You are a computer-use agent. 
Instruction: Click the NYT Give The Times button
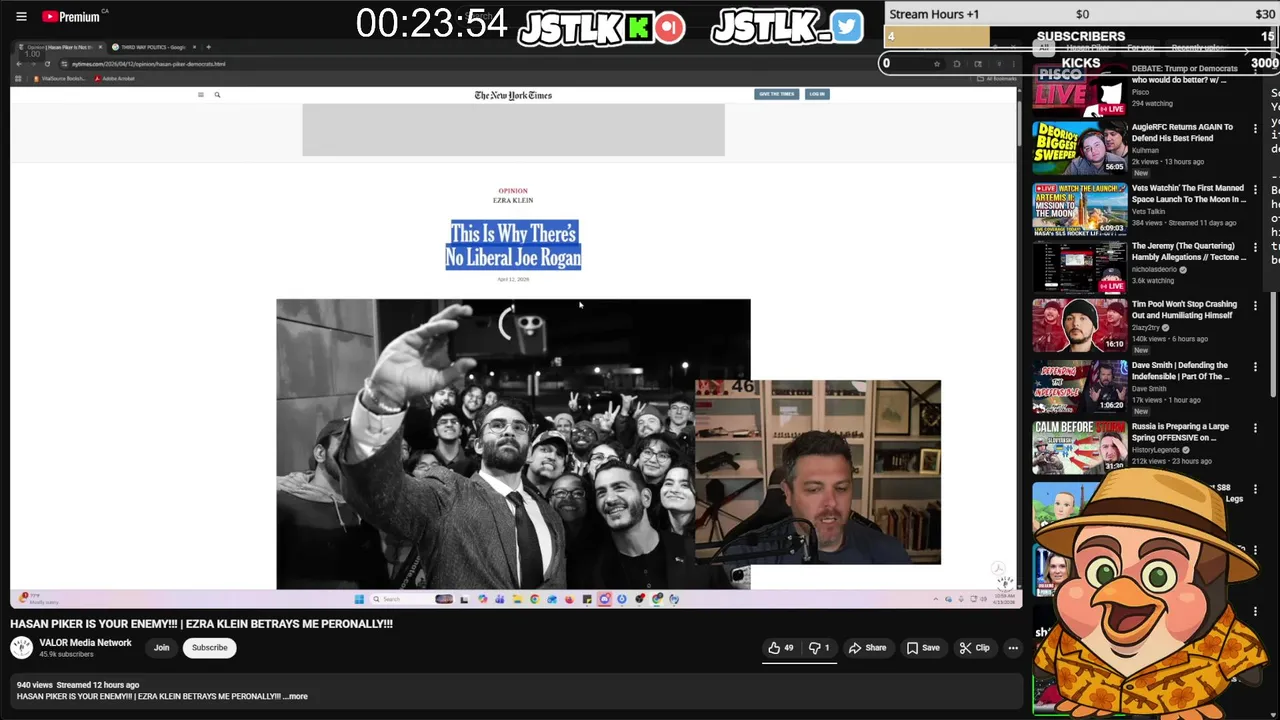(x=776, y=94)
